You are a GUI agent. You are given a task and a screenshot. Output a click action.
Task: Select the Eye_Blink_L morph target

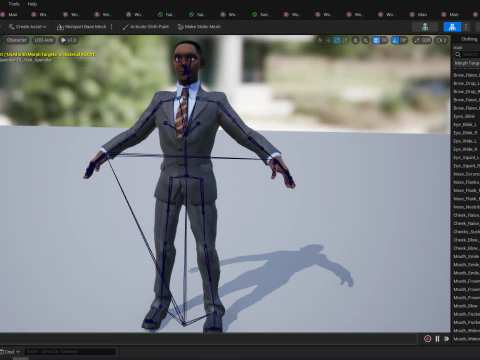466,125
